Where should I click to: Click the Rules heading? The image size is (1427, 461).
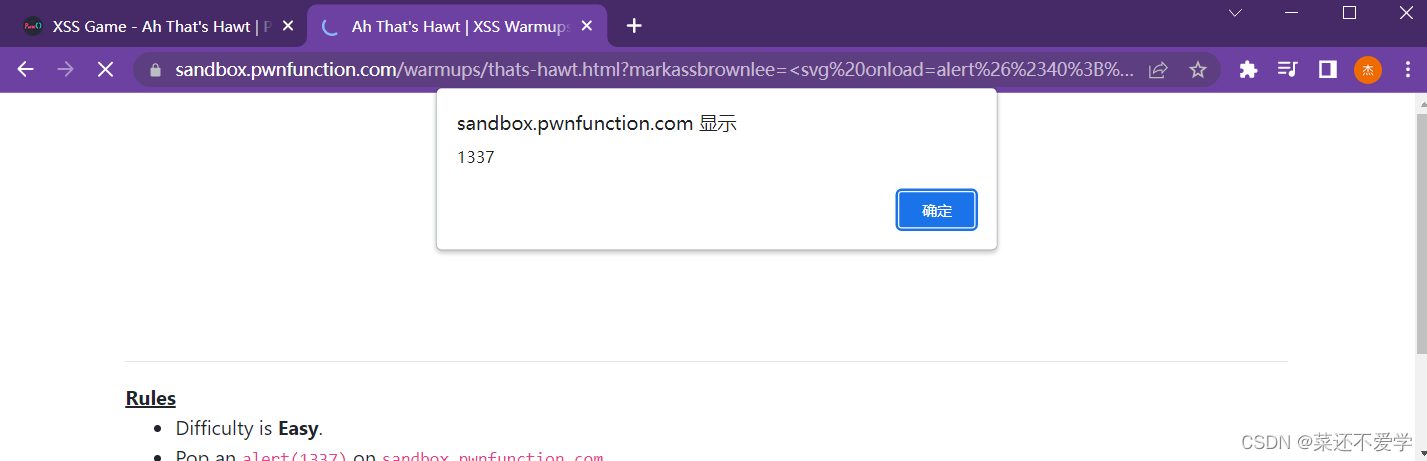click(x=151, y=398)
